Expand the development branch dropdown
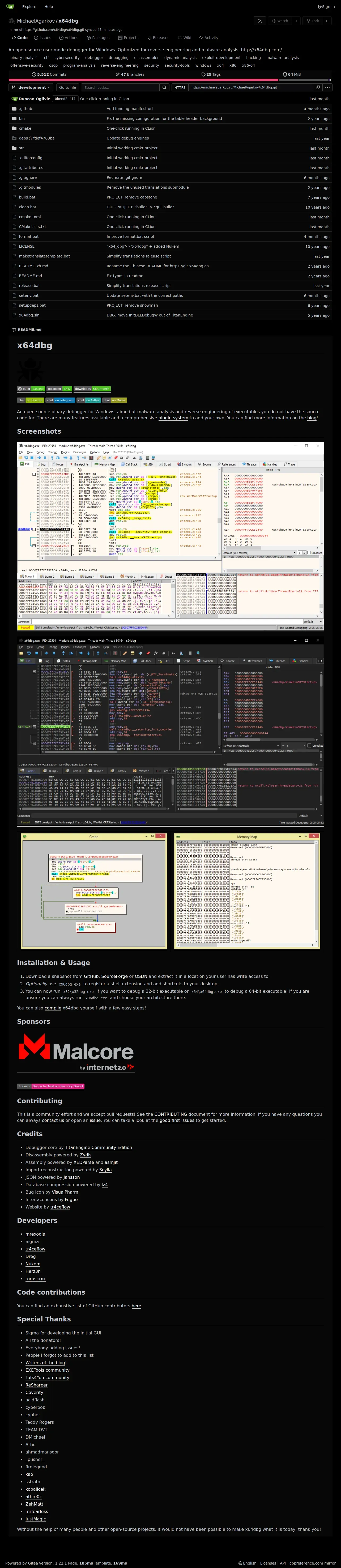The width and height of the screenshot is (341, 1568). [x=31, y=88]
